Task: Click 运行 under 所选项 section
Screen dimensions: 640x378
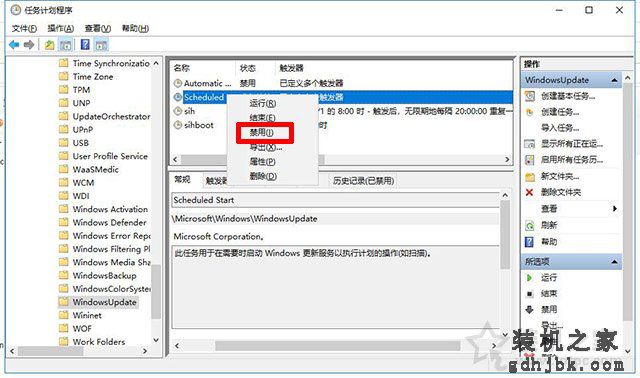Action: click(x=549, y=278)
